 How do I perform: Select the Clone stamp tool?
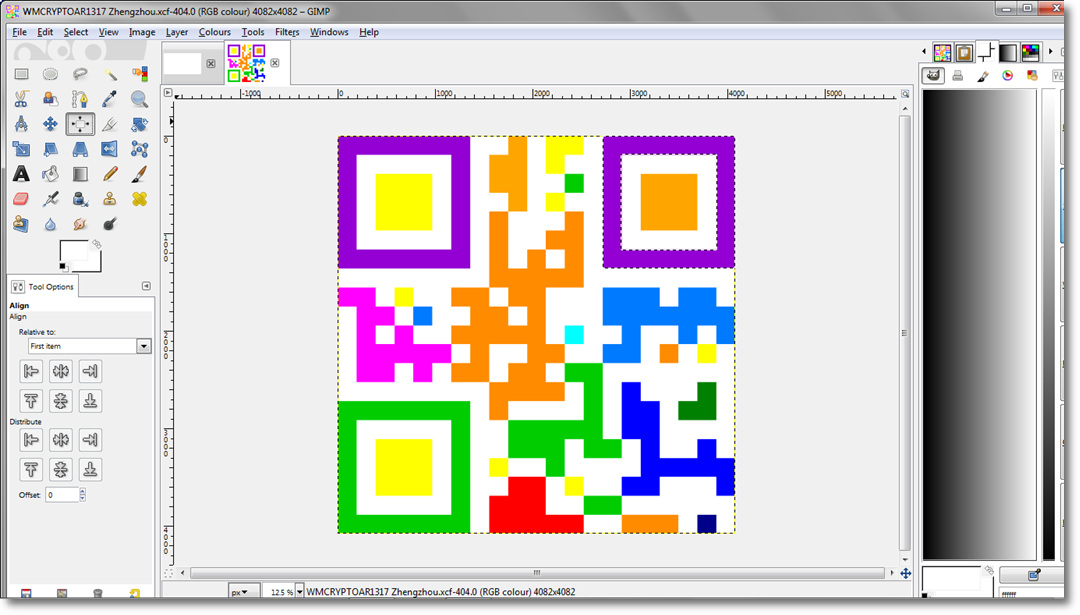coord(110,199)
